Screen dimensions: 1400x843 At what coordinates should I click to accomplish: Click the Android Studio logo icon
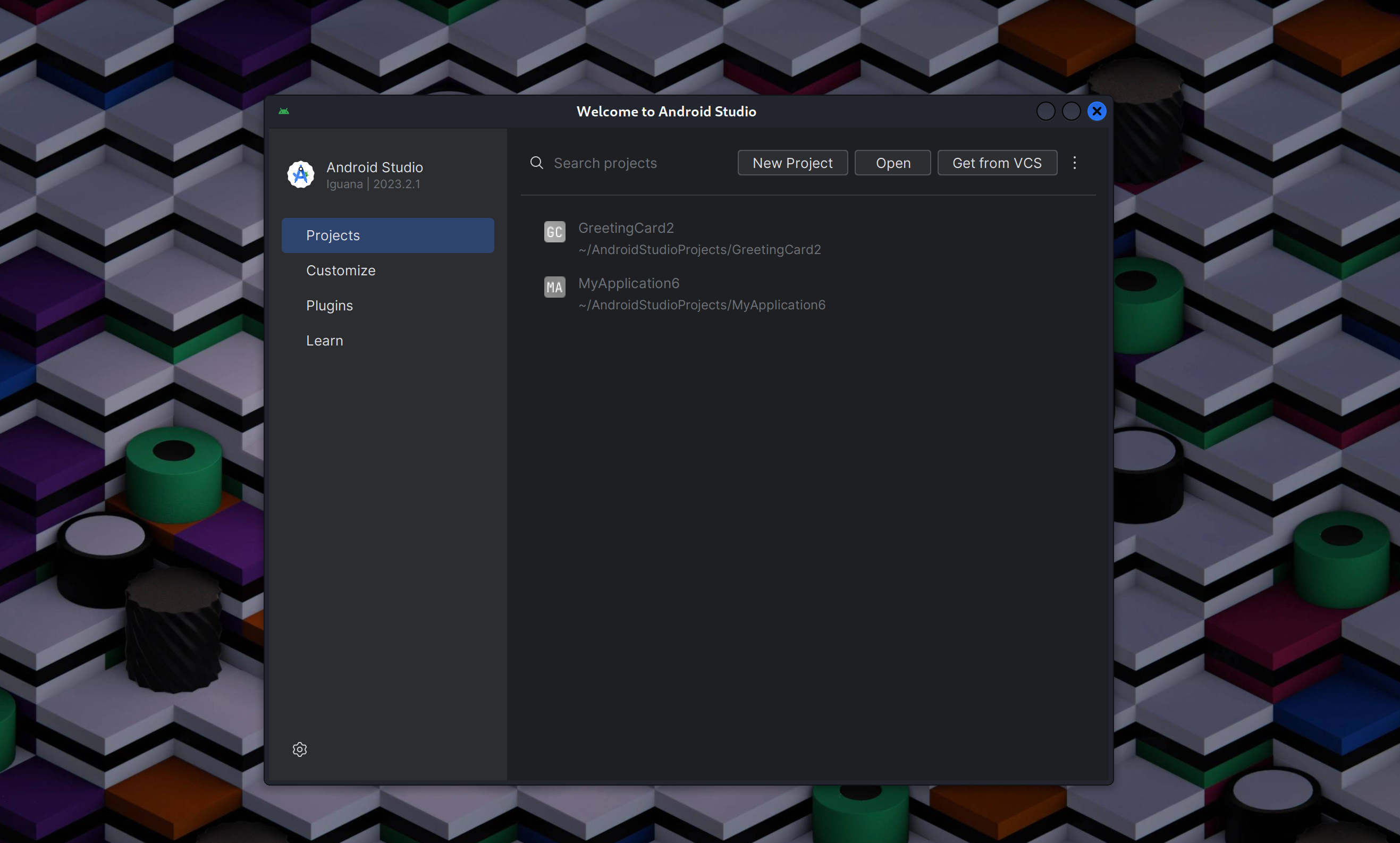(x=300, y=174)
